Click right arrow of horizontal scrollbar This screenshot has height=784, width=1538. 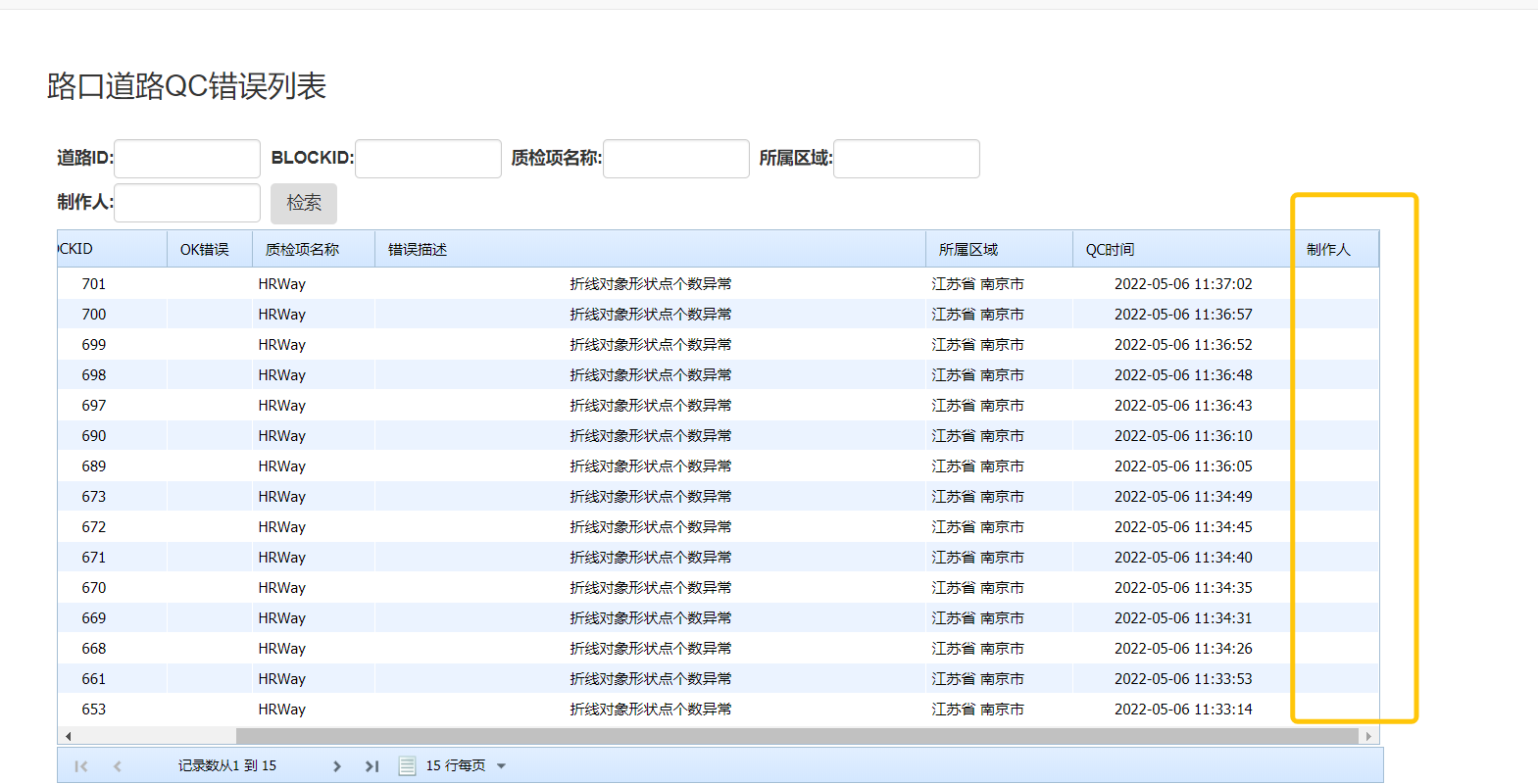pyautogui.click(x=1369, y=736)
